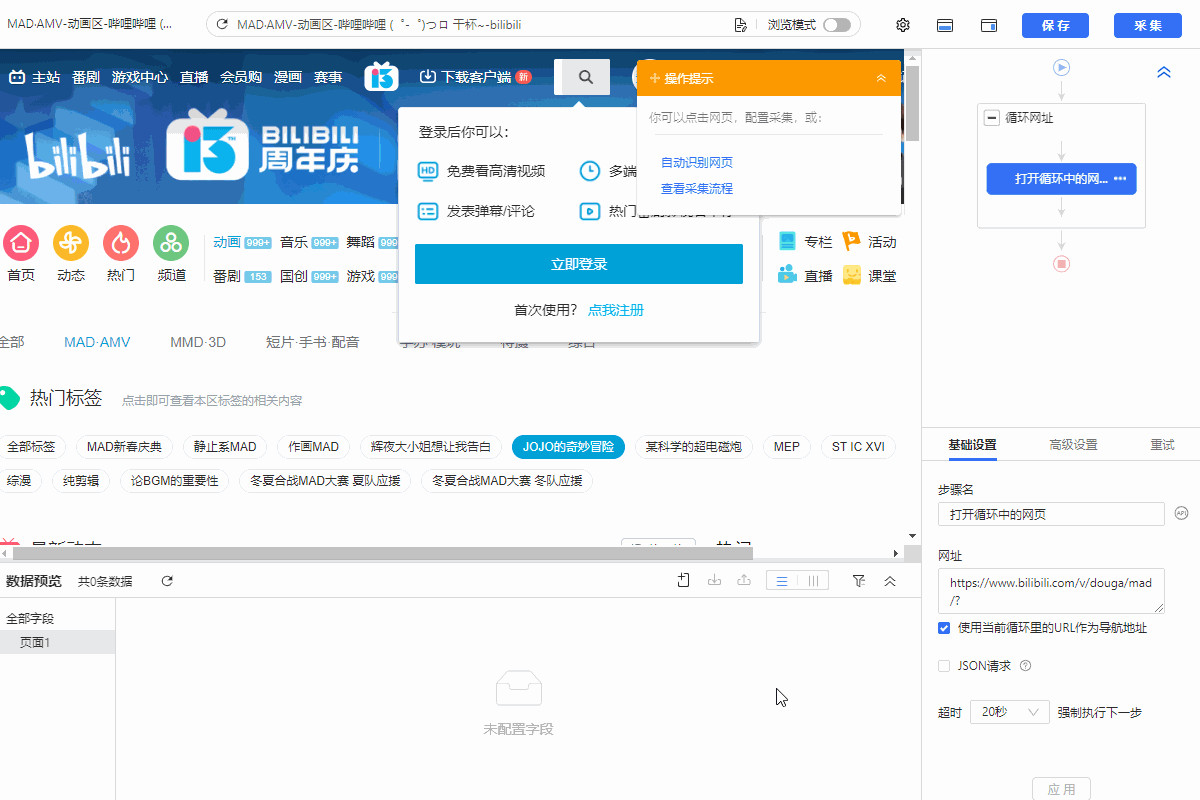Click the 专栏 column icon
Screen dimensions: 1200x800
pyautogui.click(x=787, y=241)
